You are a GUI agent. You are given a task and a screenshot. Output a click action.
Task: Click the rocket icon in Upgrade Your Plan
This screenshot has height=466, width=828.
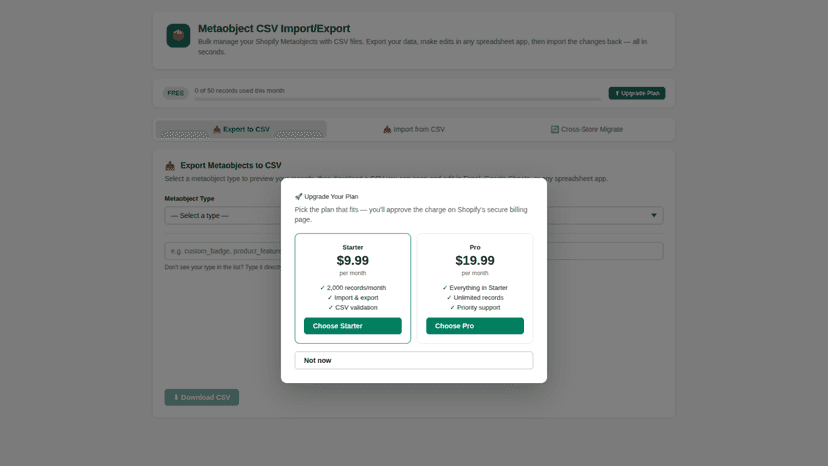[298, 197]
